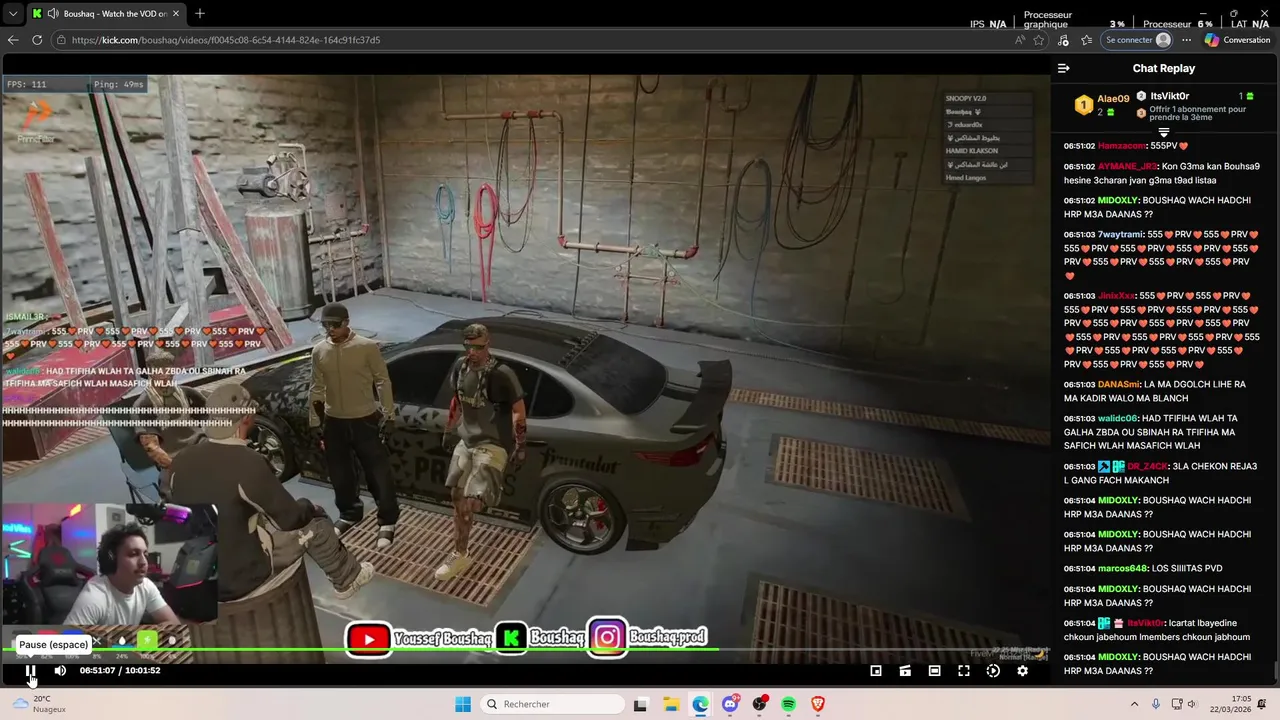This screenshot has width=1280, height=720.
Task: Open walidc08's username in chat
Action: point(1118,418)
